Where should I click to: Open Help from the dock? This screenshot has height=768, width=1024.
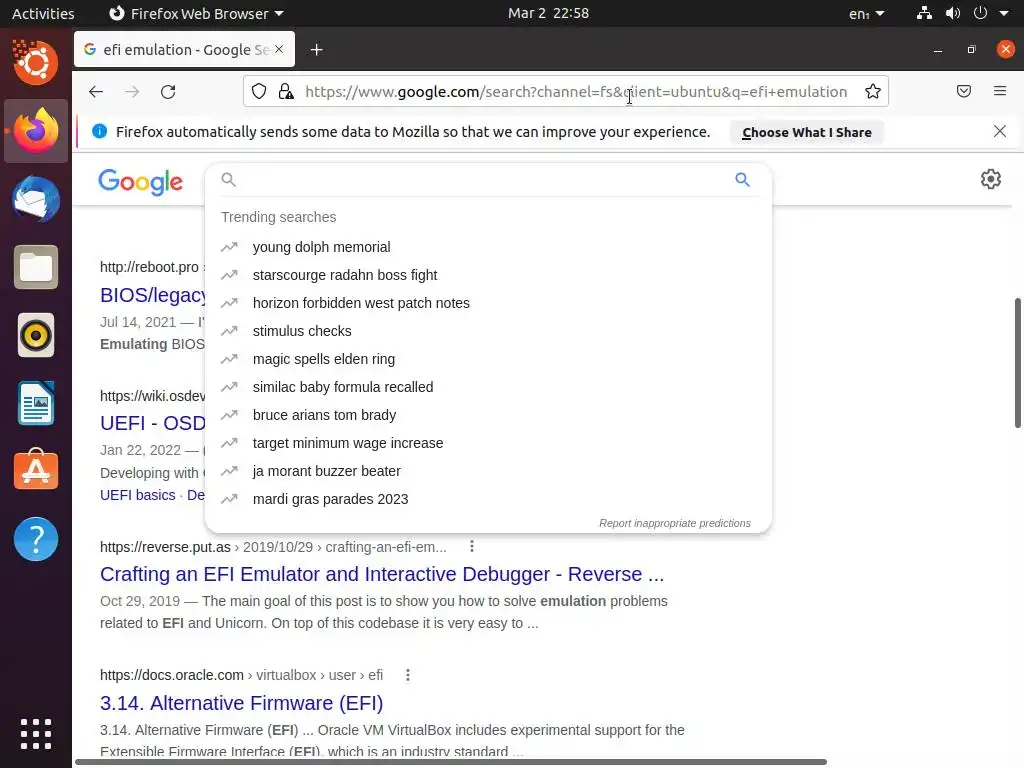[36, 539]
